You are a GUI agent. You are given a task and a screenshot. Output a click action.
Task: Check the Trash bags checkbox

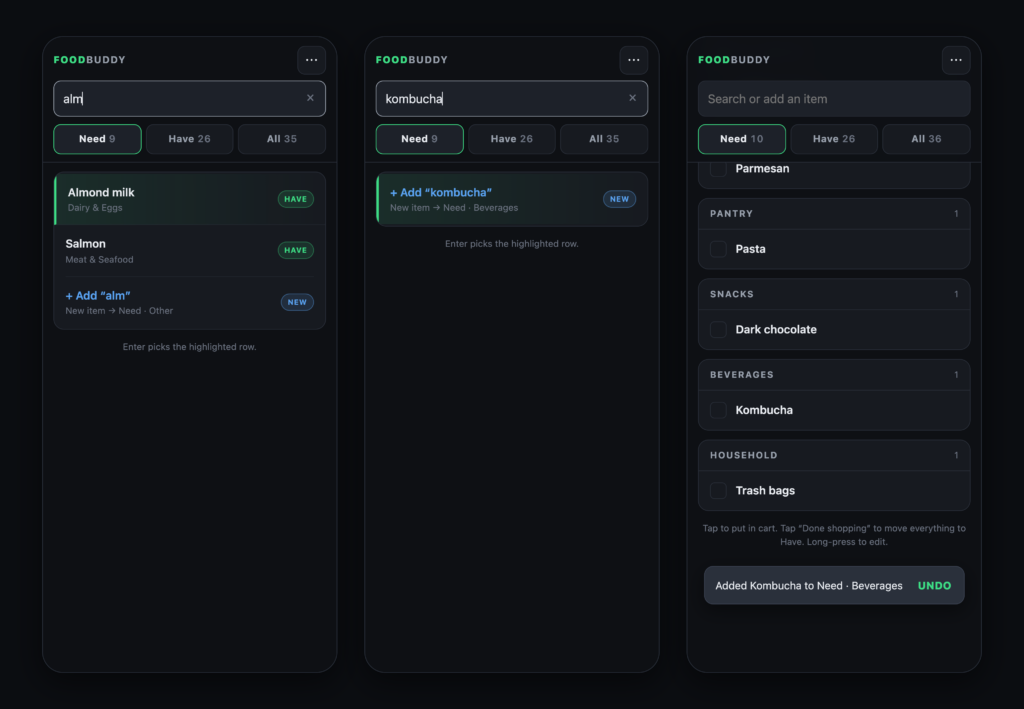(x=718, y=490)
